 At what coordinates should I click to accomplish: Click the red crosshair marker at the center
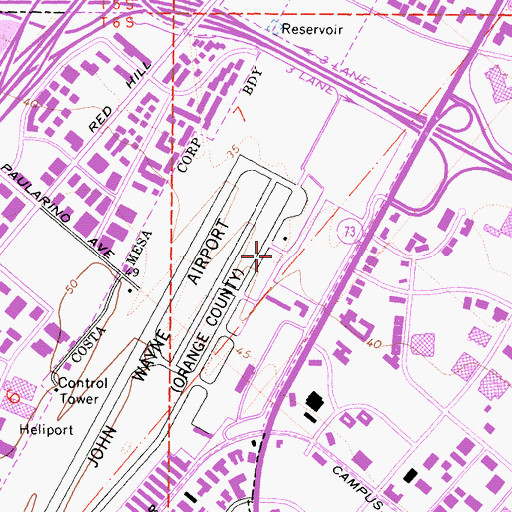pyautogui.click(x=256, y=256)
